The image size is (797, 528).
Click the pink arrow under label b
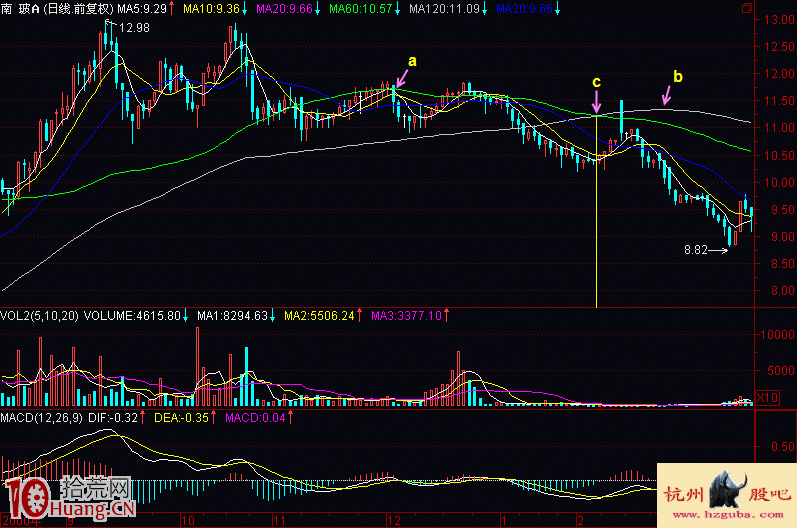[x=667, y=96]
